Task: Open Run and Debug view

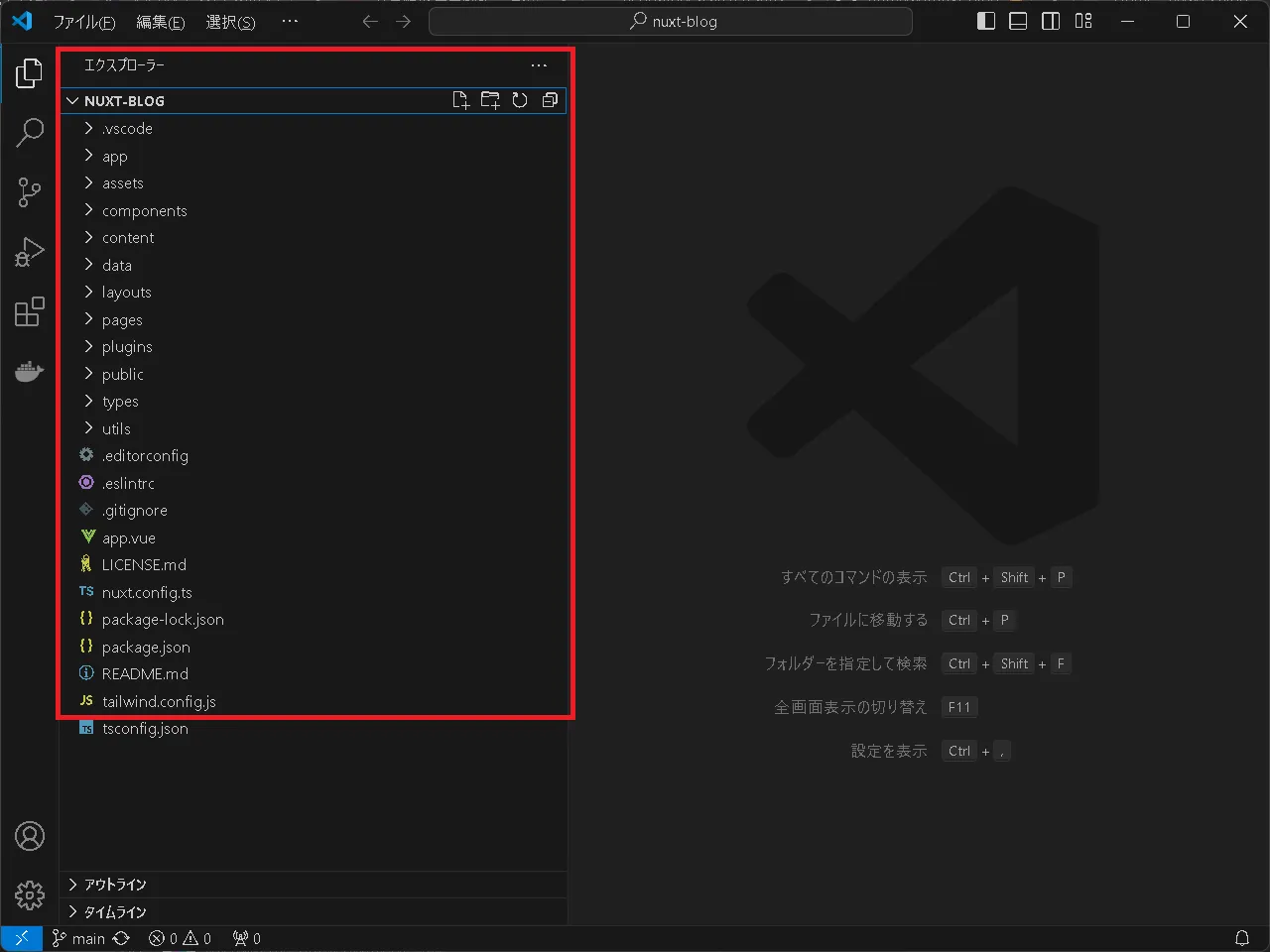Action: point(30,252)
